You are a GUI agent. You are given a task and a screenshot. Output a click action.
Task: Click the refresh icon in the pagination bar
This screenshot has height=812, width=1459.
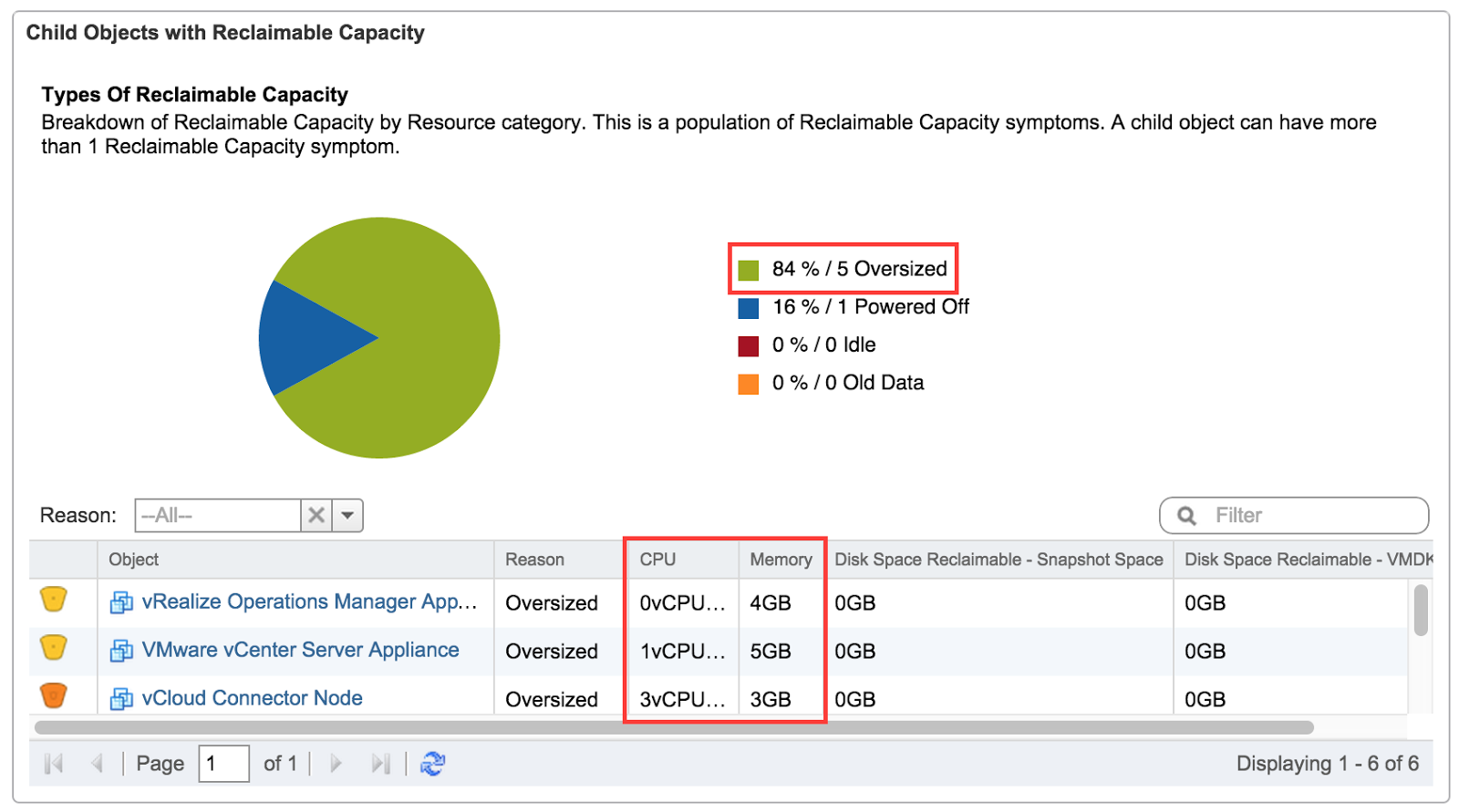point(432,764)
